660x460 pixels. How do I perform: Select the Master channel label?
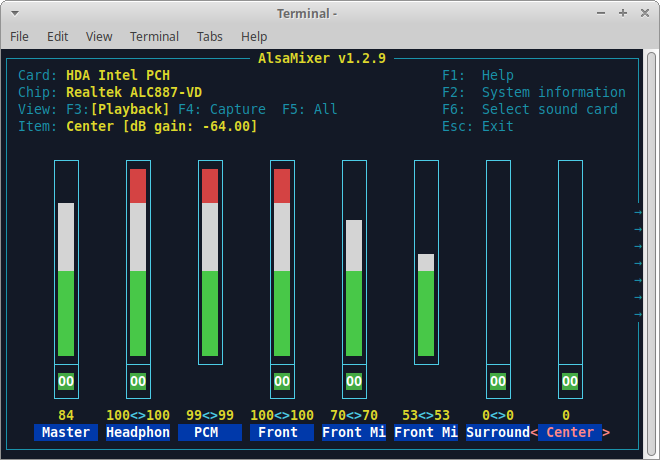66,432
